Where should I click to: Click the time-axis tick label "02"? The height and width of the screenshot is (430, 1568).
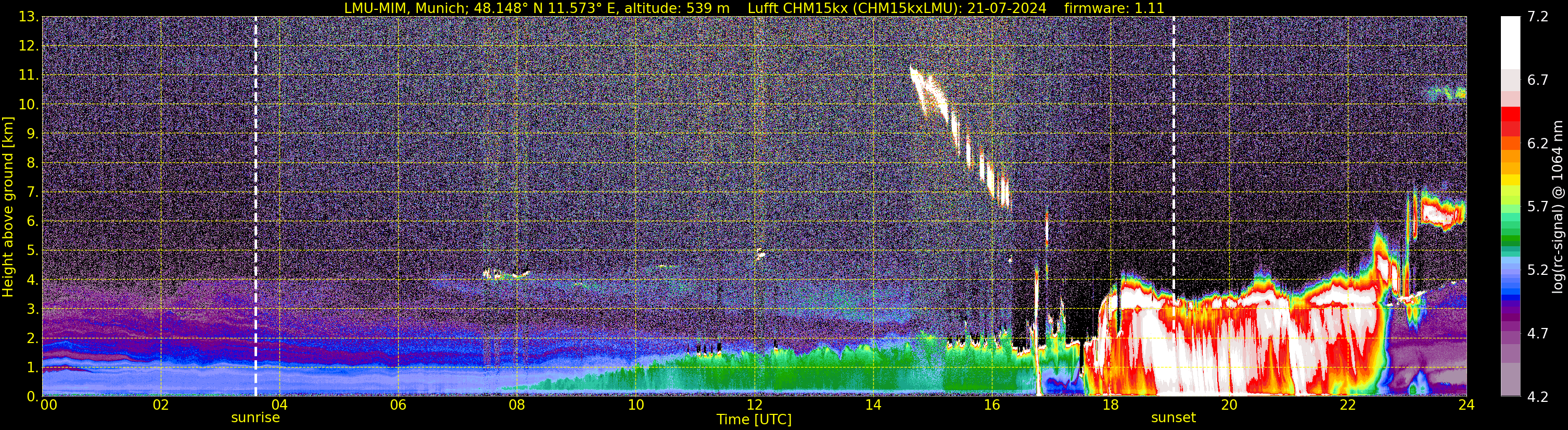pos(161,405)
